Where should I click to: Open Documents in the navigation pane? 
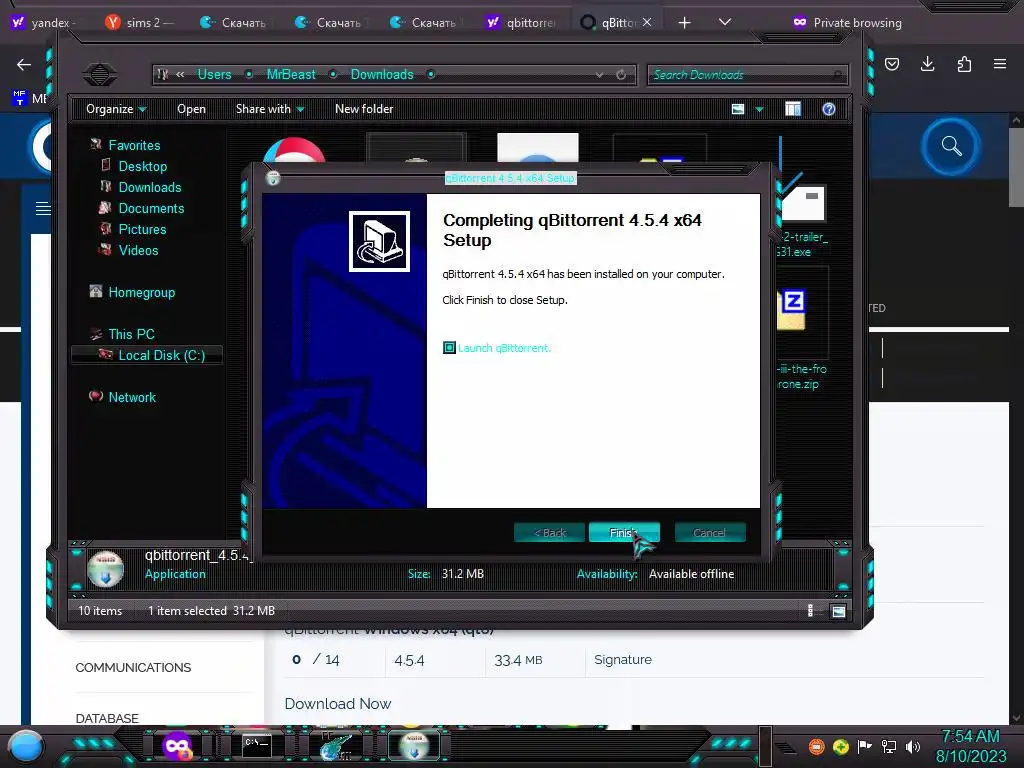pos(151,208)
